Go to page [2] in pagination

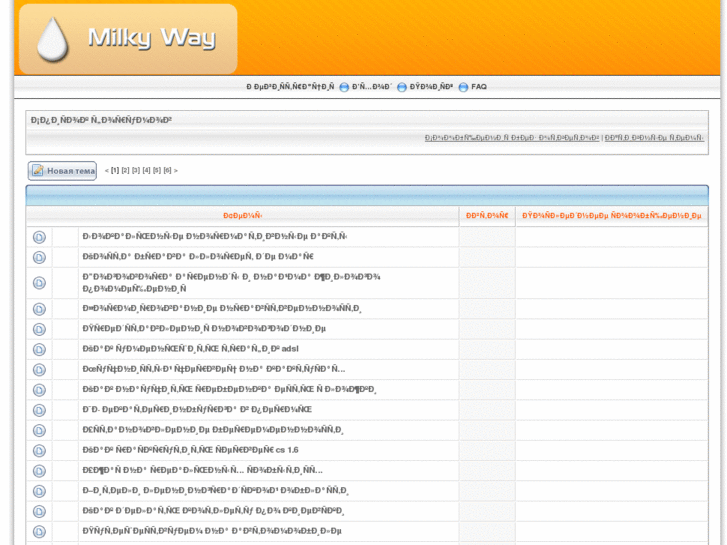coord(125,171)
